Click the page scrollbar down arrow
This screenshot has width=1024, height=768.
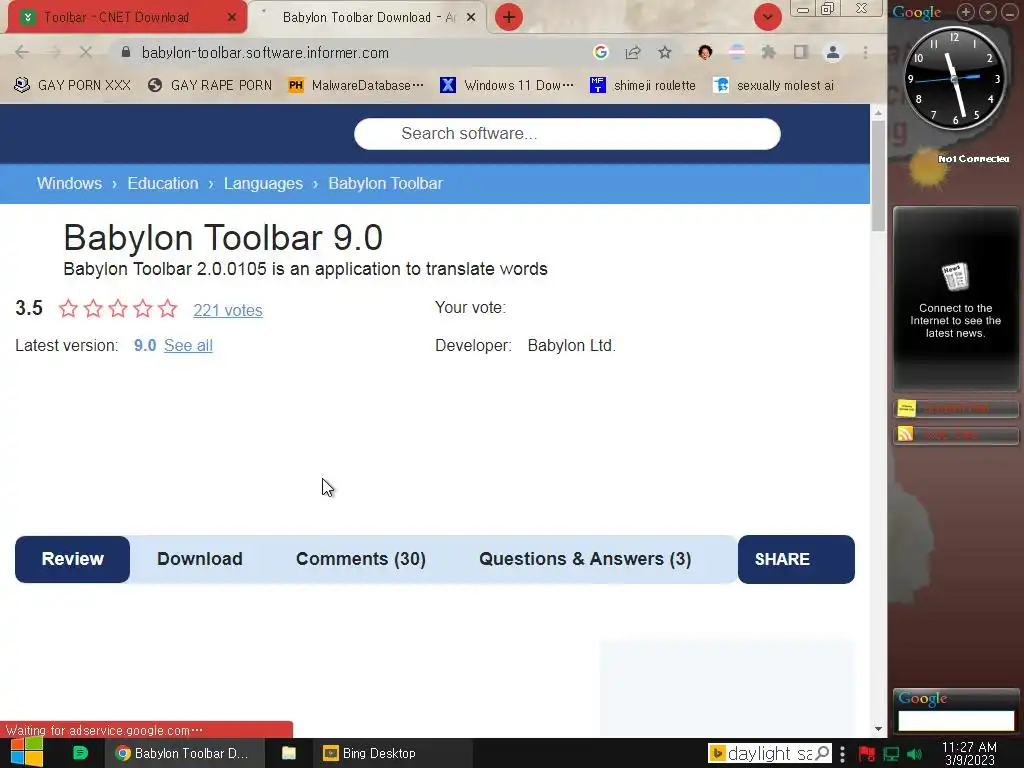pyautogui.click(x=878, y=729)
